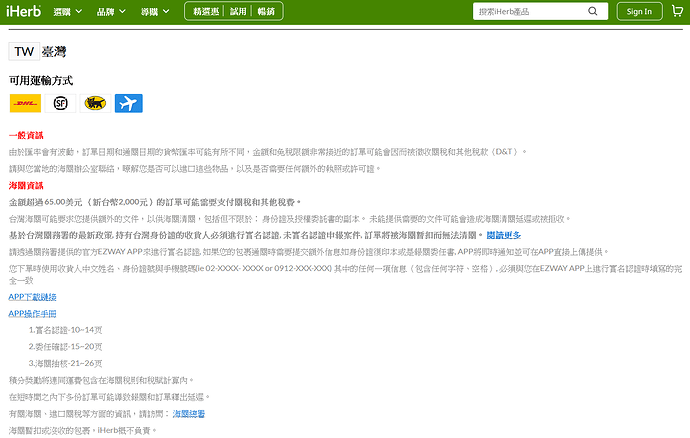690x438 pixels.
Task: Expand the 選購 dropdown menu
Action: tap(68, 12)
